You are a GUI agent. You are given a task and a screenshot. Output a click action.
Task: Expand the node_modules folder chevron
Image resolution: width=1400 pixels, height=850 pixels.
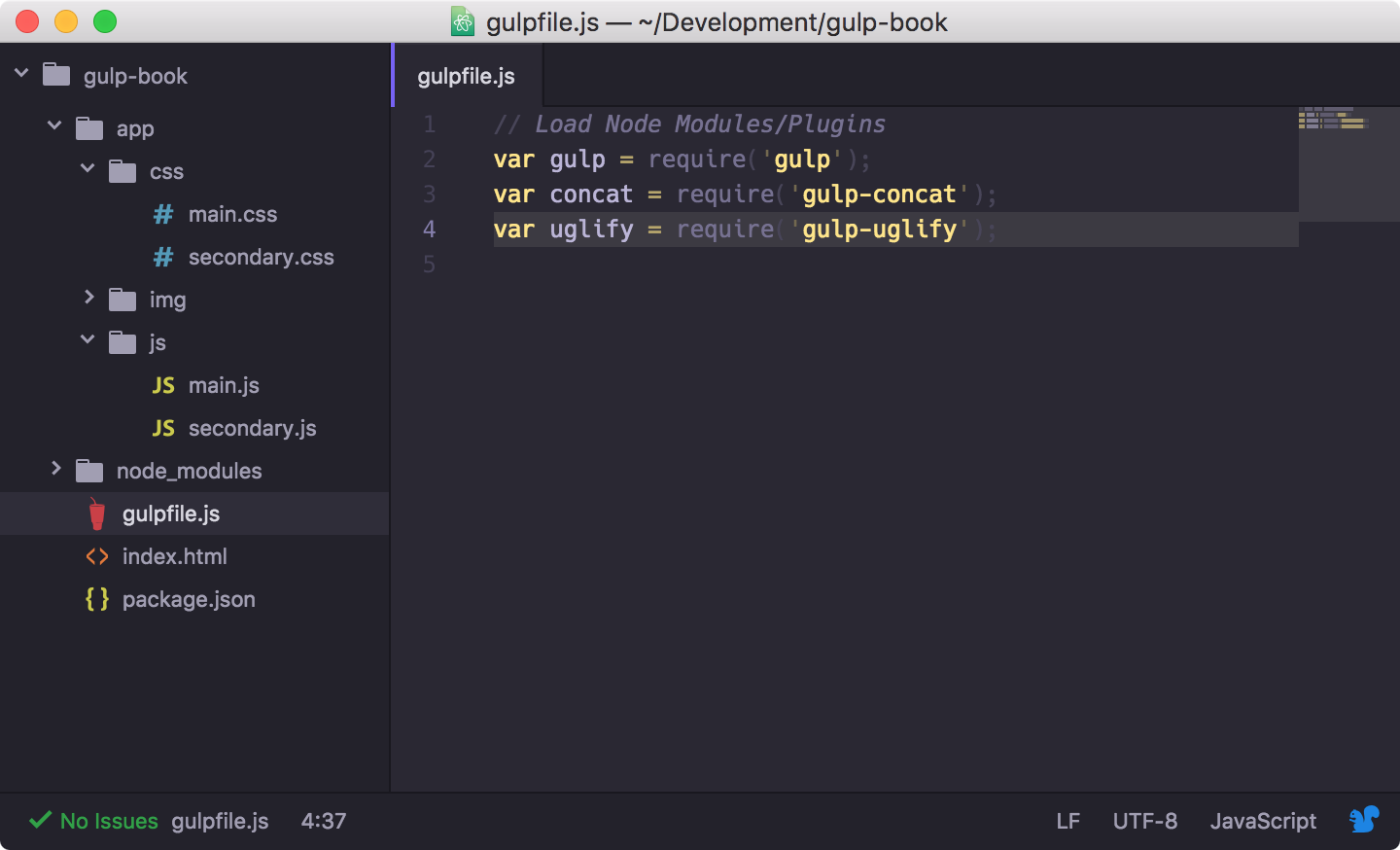(x=55, y=468)
